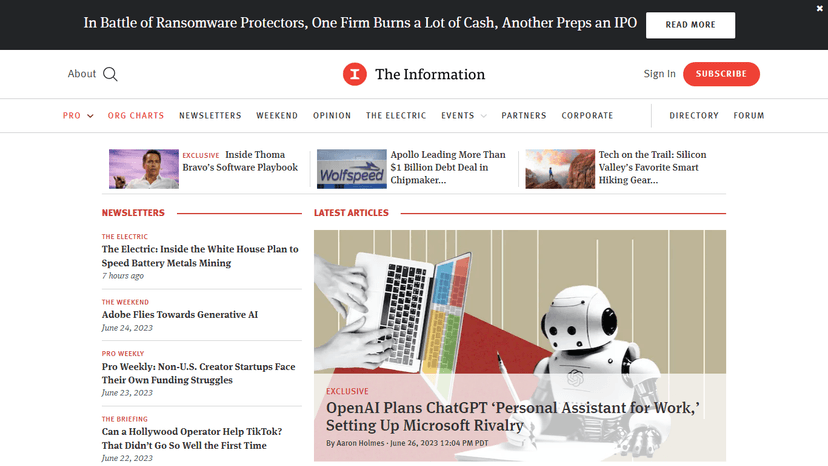Read the OpenAI ChatGPT Personal Assistant headline
This screenshot has width=828, height=466.
click(x=512, y=416)
